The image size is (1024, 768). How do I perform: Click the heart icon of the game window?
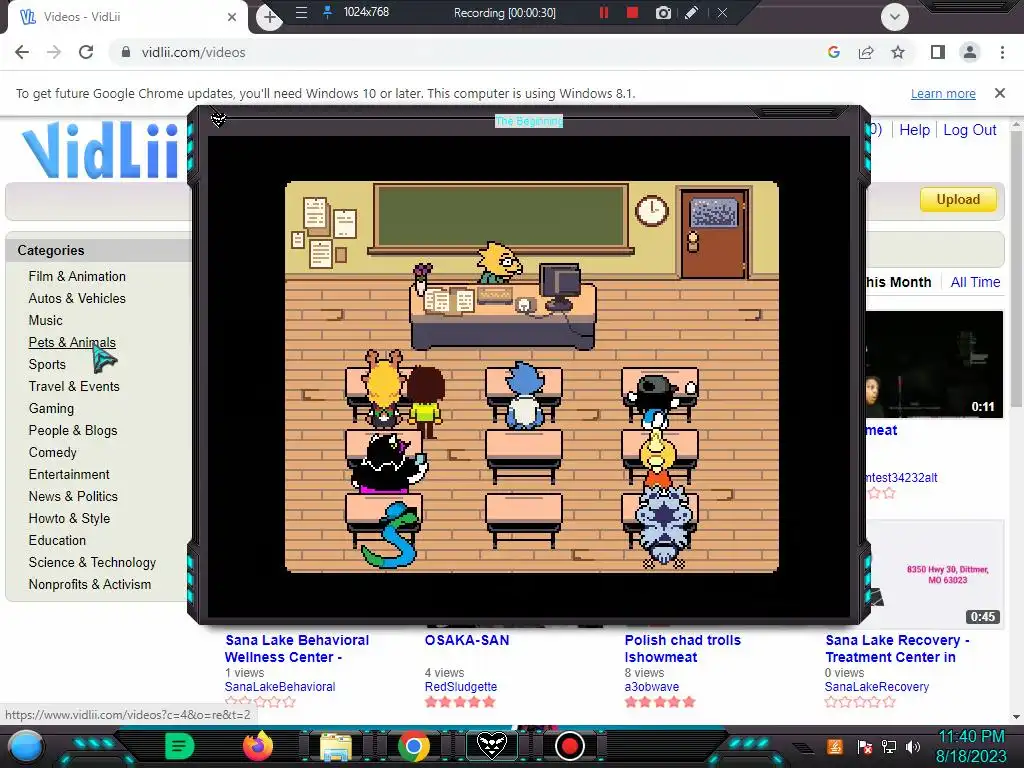point(218,120)
